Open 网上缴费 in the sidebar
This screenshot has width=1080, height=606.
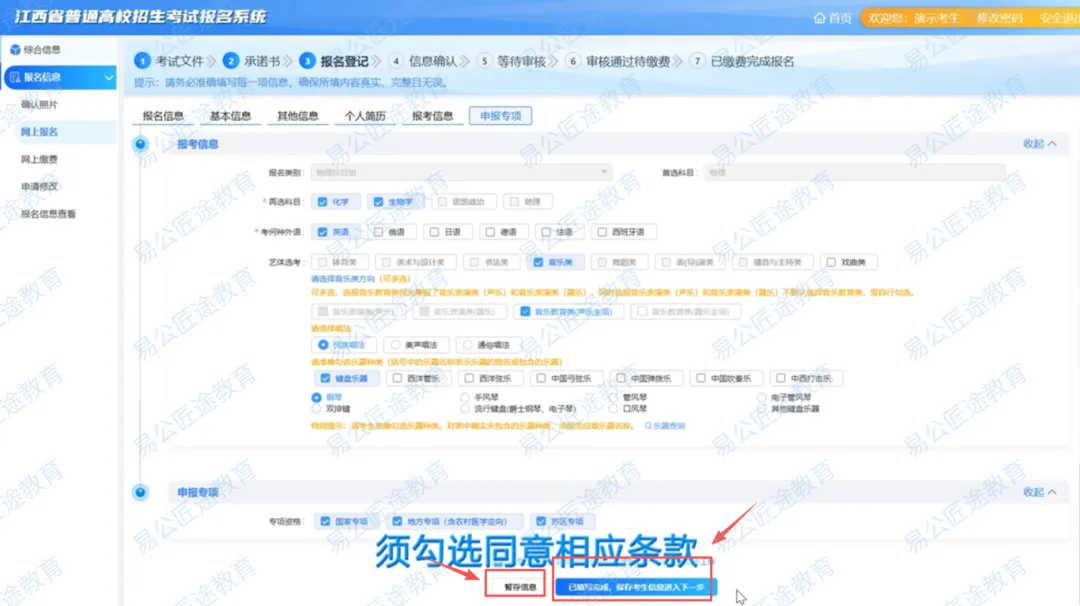[x=39, y=159]
